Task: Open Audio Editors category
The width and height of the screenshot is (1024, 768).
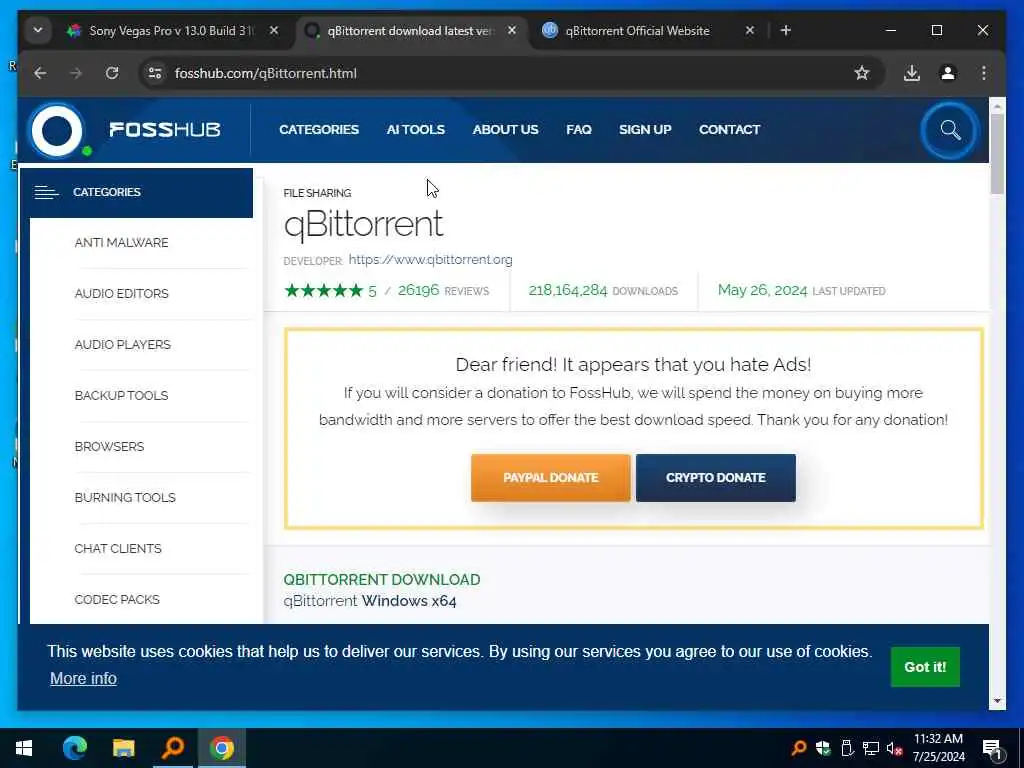Action: [121, 294]
